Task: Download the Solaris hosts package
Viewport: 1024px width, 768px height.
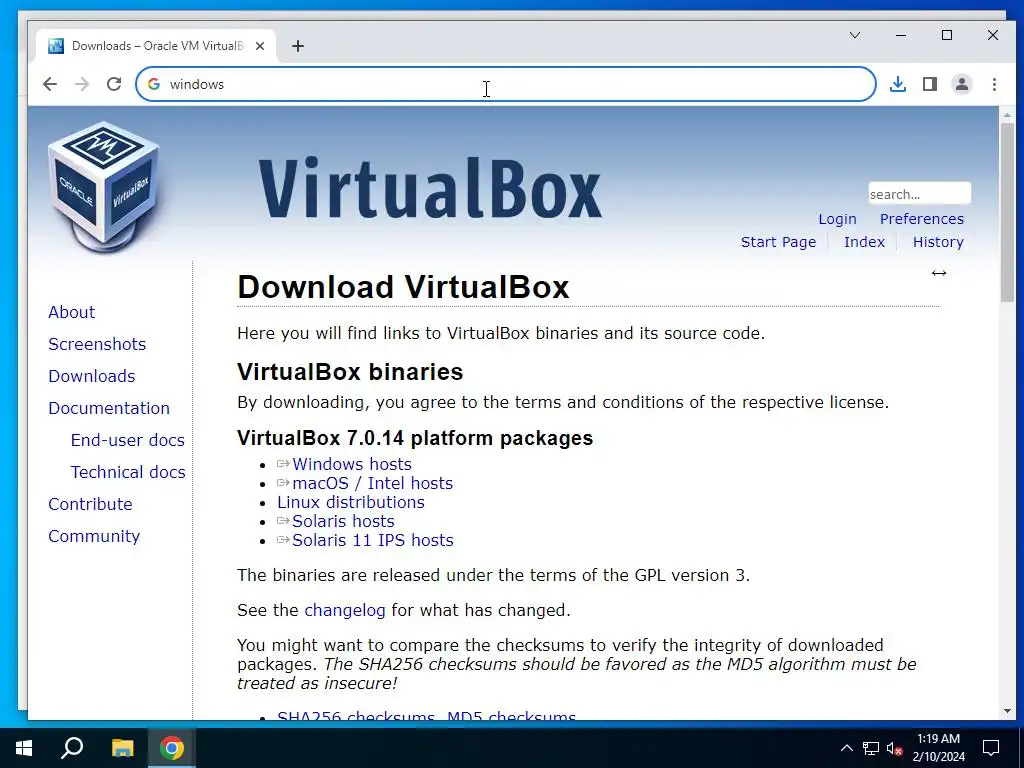Action: pyautogui.click(x=344, y=521)
